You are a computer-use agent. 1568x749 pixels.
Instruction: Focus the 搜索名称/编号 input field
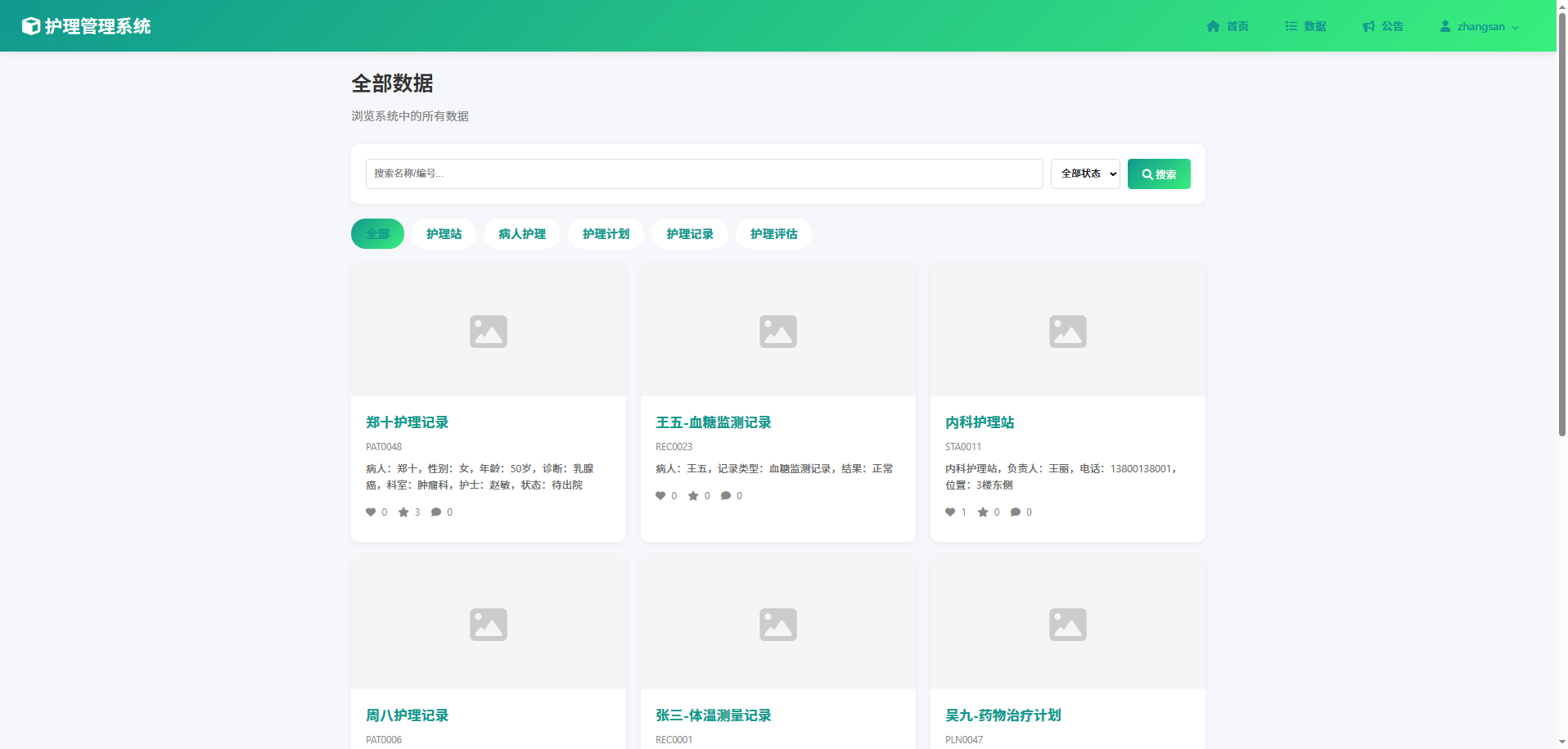coord(704,174)
